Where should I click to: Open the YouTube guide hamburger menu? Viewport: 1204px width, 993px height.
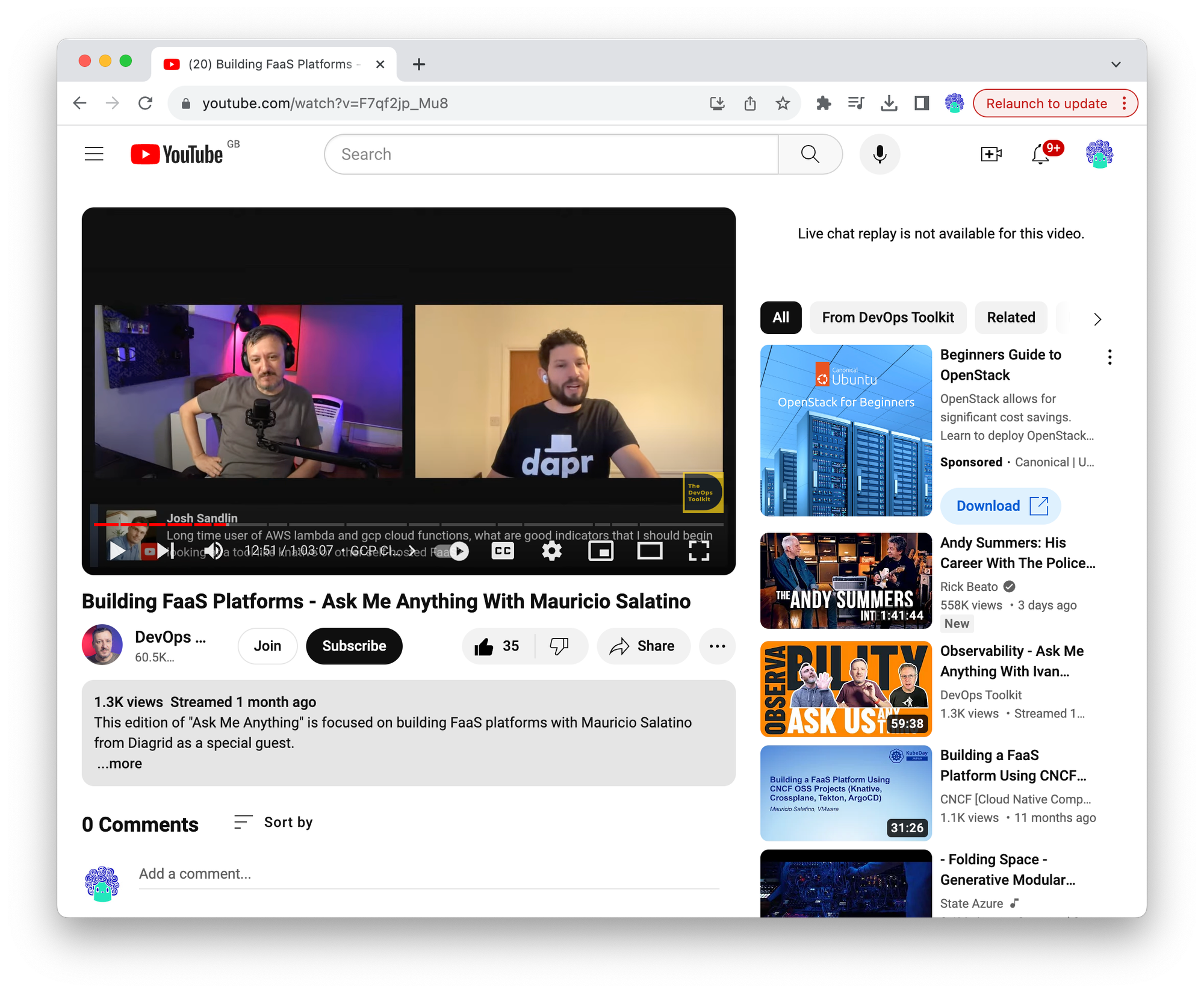[94, 154]
